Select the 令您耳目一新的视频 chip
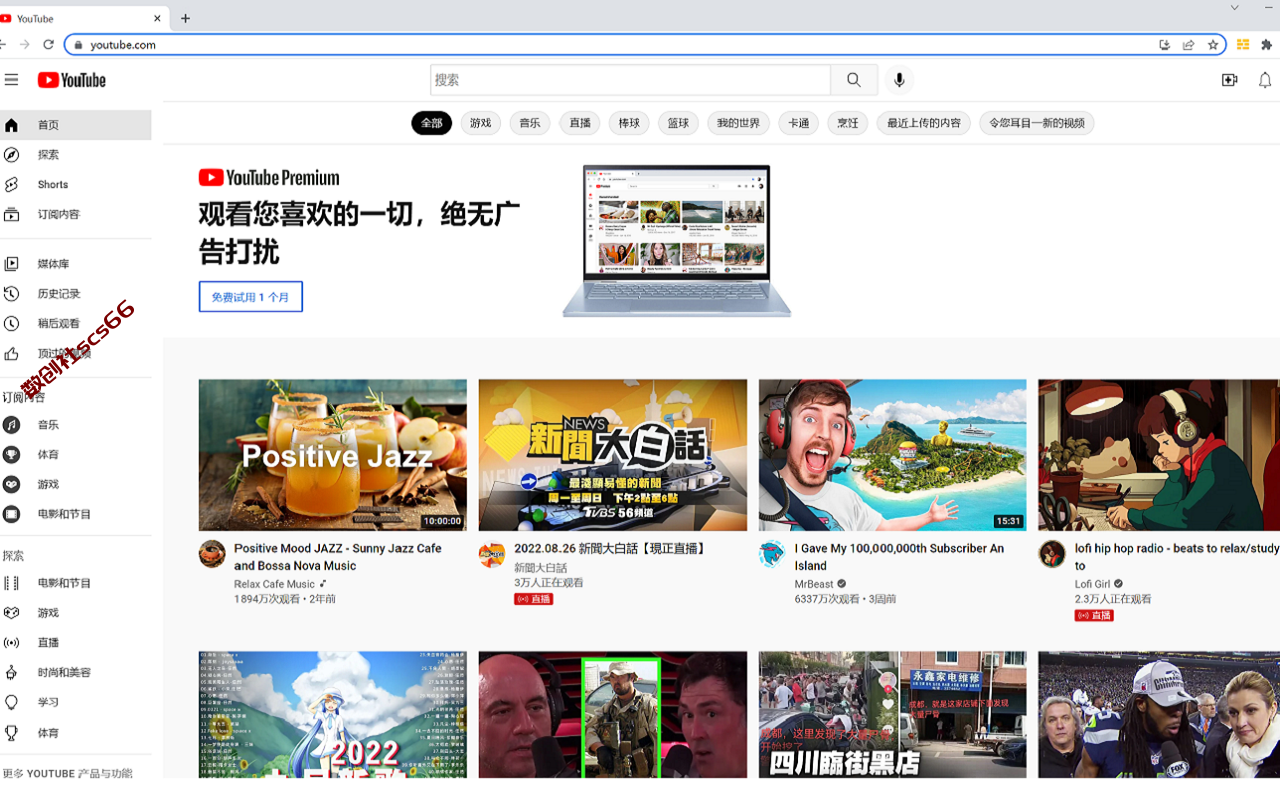The height and width of the screenshot is (800, 1280). click(x=1037, y=123)
